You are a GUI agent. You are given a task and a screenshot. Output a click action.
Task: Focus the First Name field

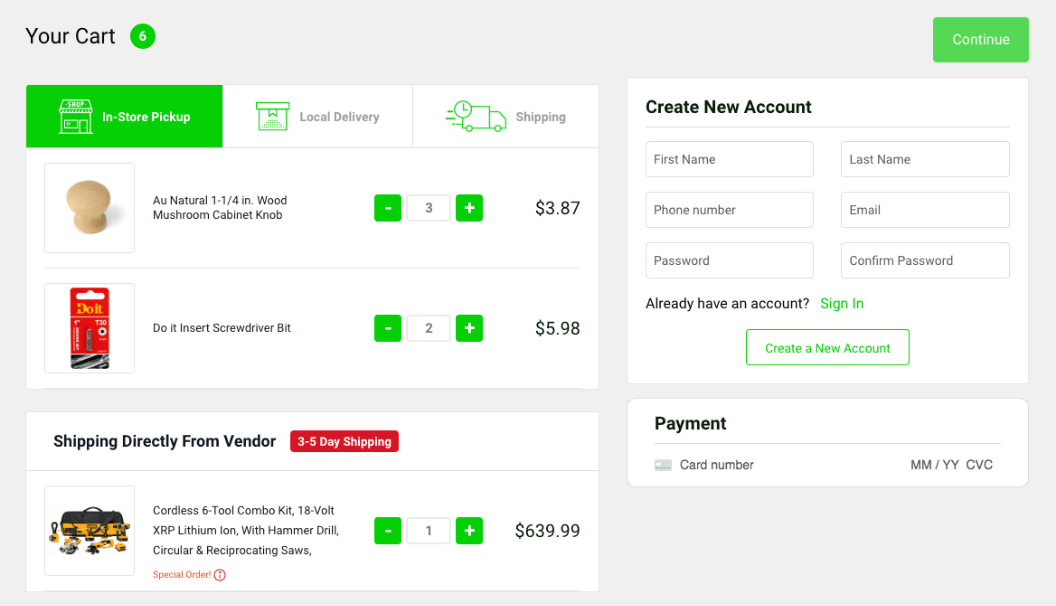(729, 159)
